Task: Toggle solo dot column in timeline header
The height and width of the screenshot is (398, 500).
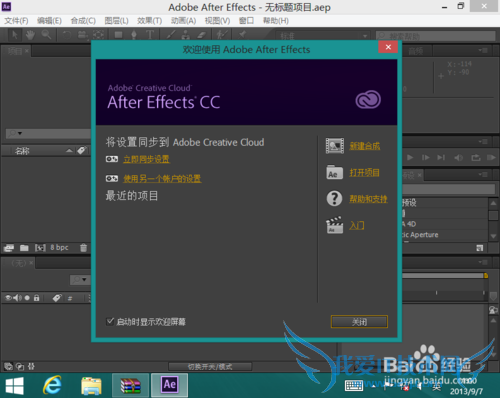Action: (27, 298)
